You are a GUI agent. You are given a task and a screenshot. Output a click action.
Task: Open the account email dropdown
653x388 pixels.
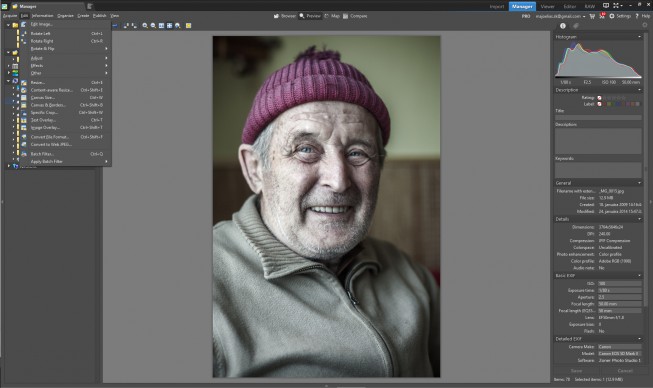click(560, 16)
